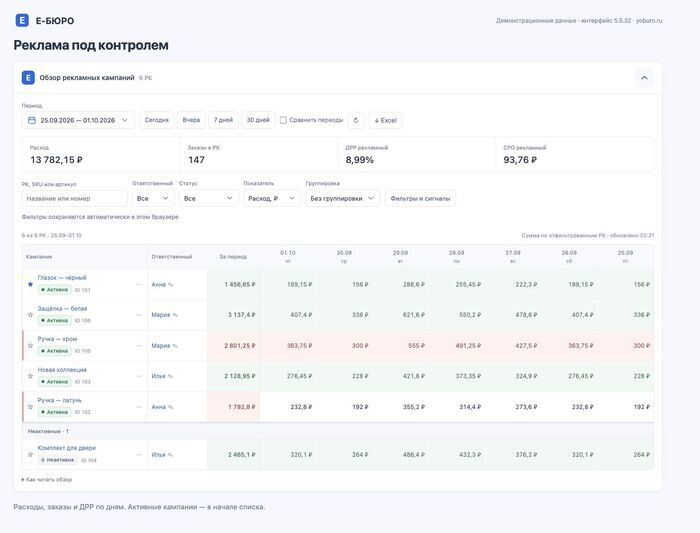Open the Статус dropdown
Image resolution: width=700 pixels, height=533 pixels.
pos(209,198)
